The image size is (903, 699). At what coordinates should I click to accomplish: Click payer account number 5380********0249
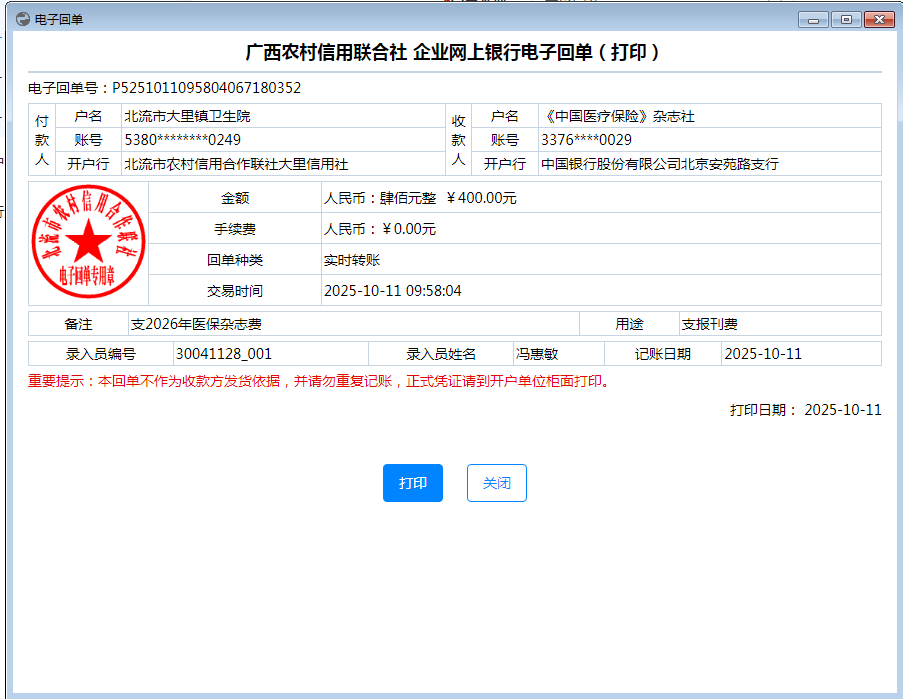pyautogui.click(x=182, y=140)
